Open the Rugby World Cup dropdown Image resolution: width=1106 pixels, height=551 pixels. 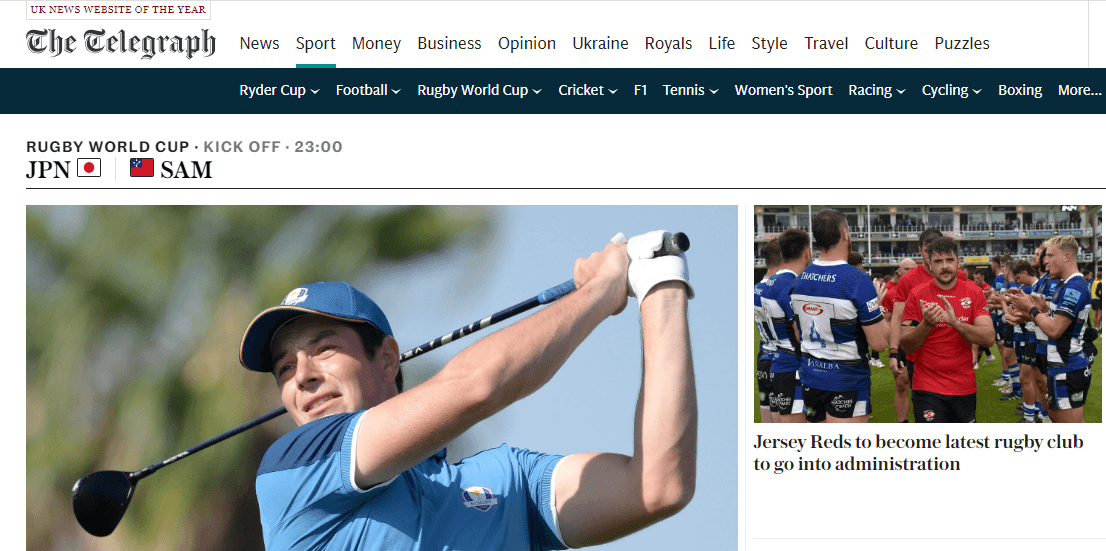pyautogui.click(x=537, y=91)
